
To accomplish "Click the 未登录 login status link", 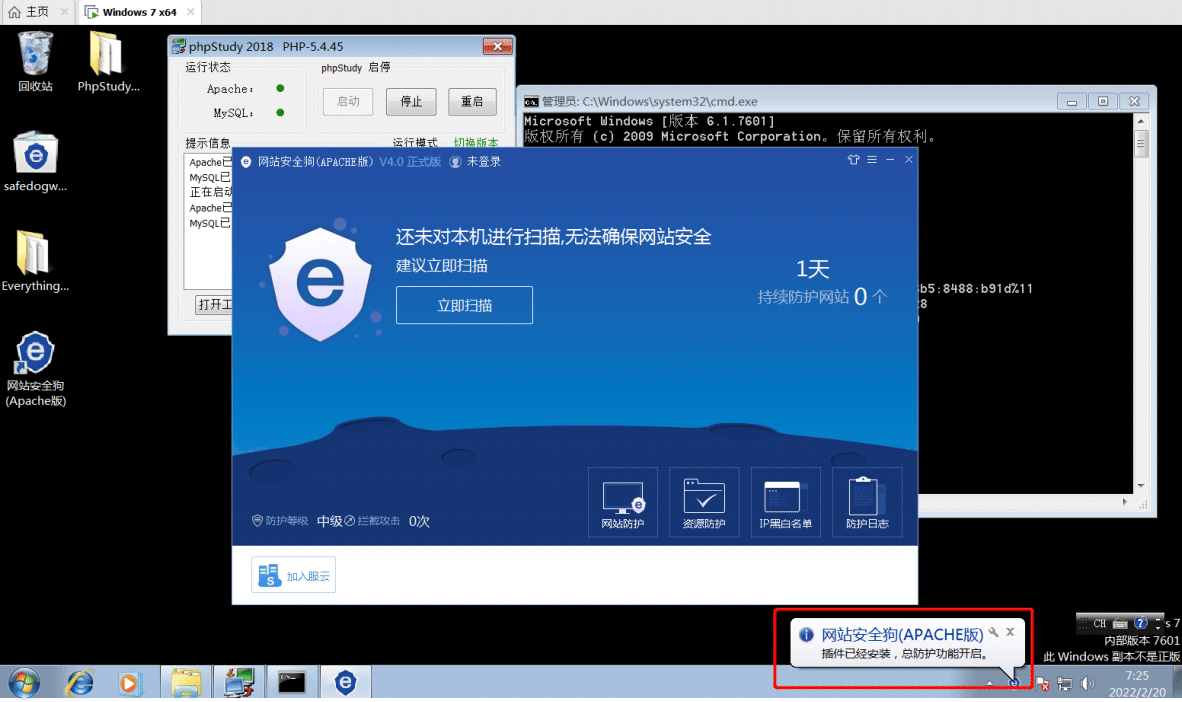I will pos(483,161).
